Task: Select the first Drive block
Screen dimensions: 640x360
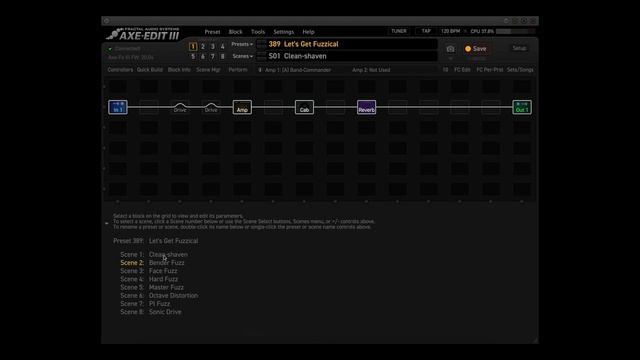Action: click(180, 108)
